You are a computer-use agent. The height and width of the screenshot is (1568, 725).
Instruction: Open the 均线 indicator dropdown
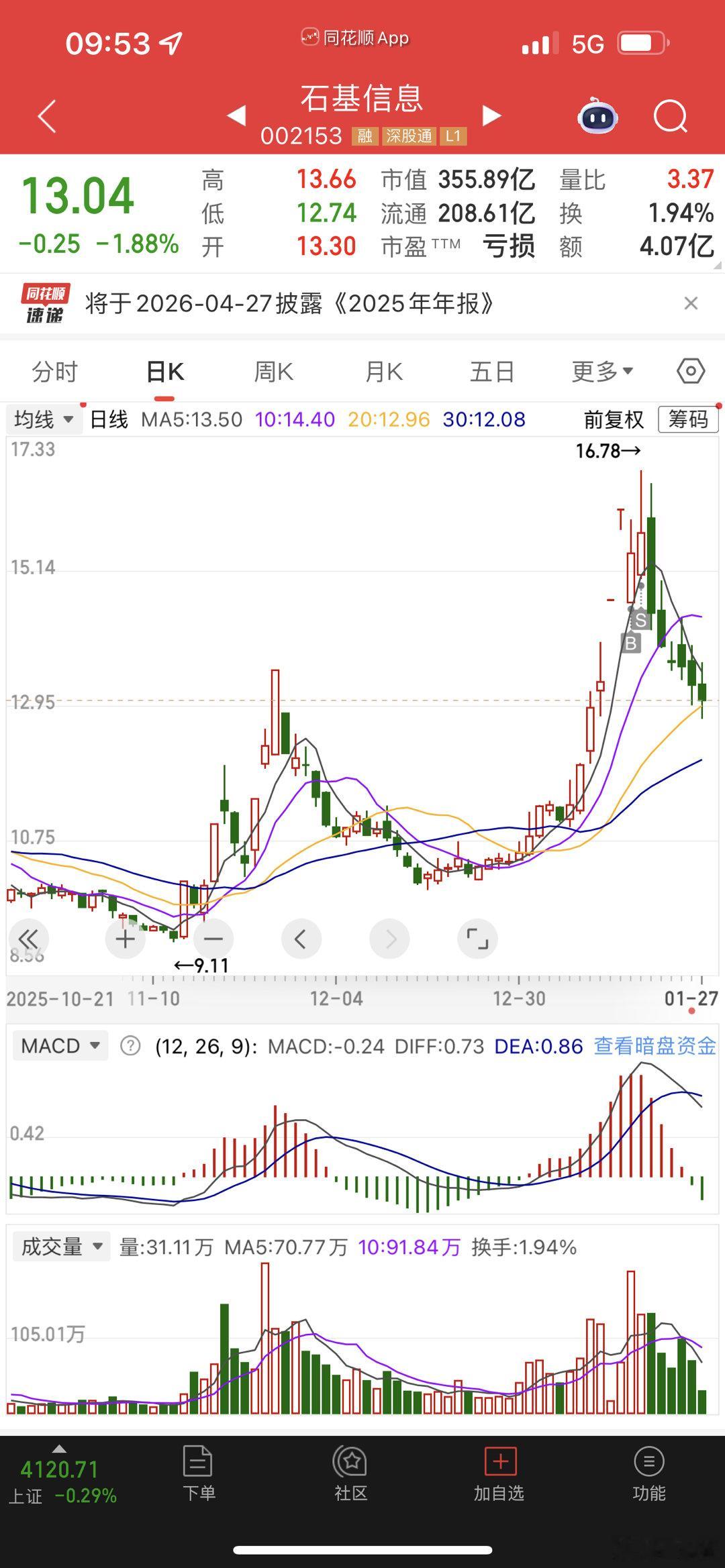tap(44, 419)
